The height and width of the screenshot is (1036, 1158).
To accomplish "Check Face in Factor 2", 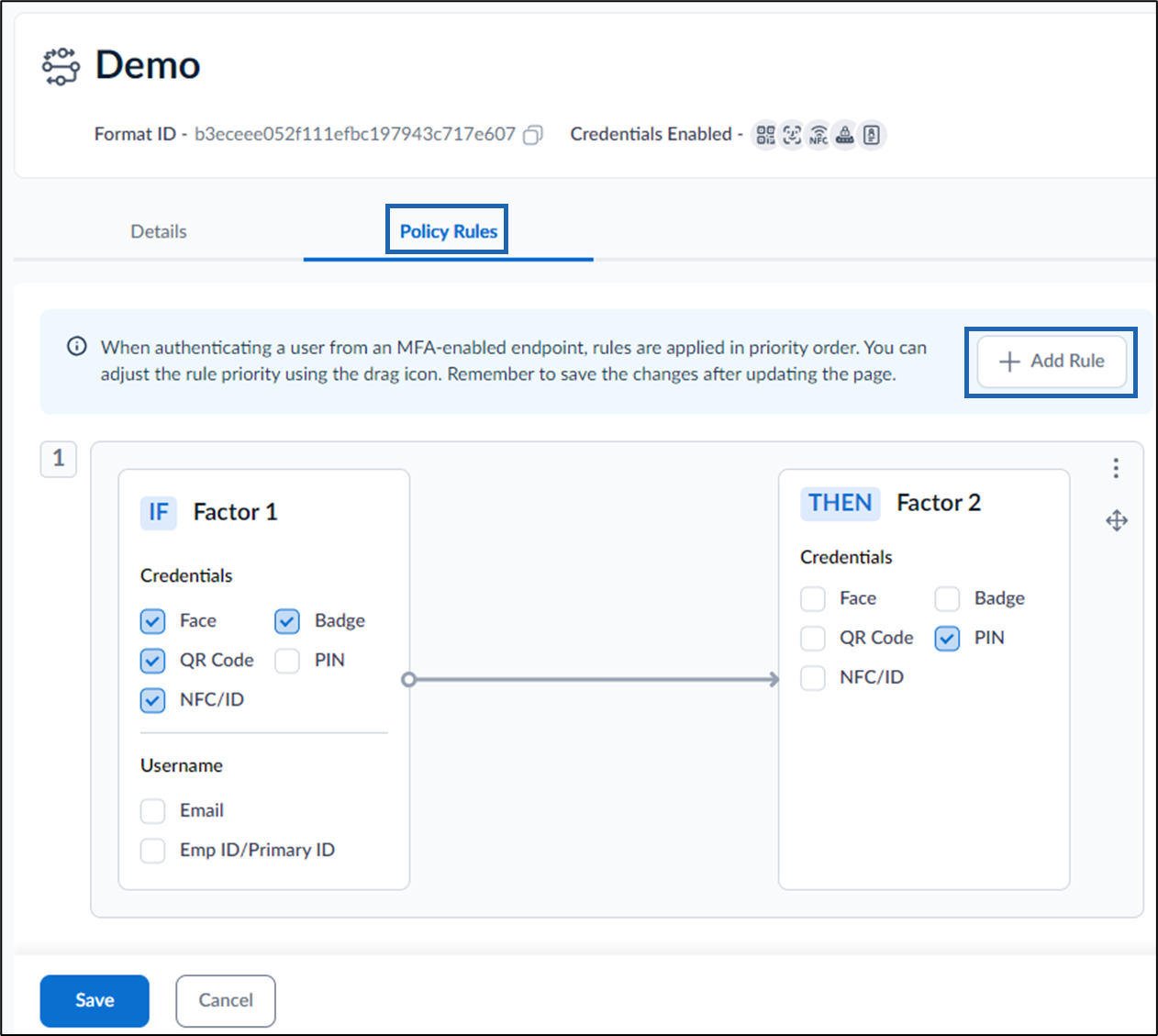I will (813, 599).
